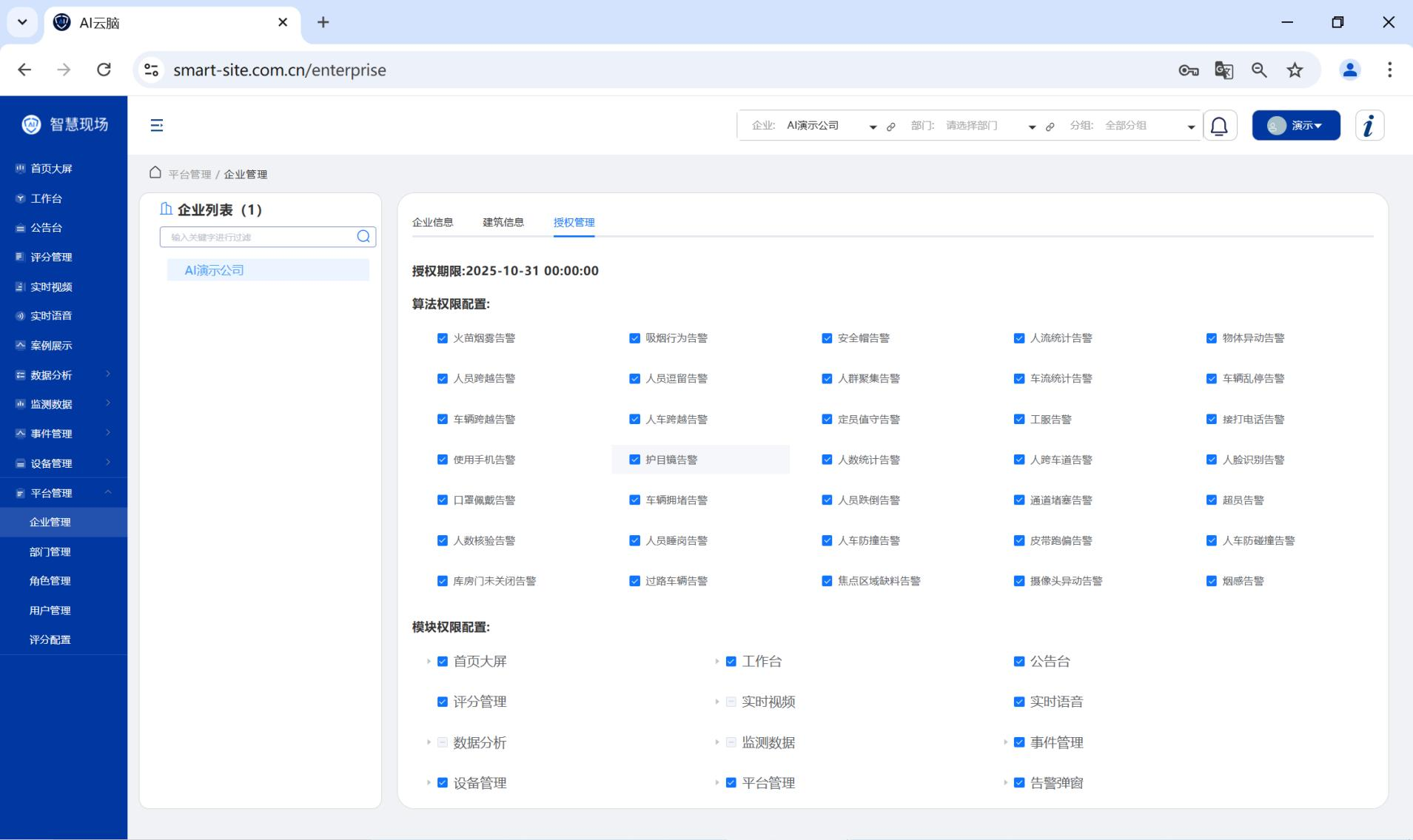Expand the 设备管理 sidebar menu
The image size is (1413, 840).
coord(64,463)
